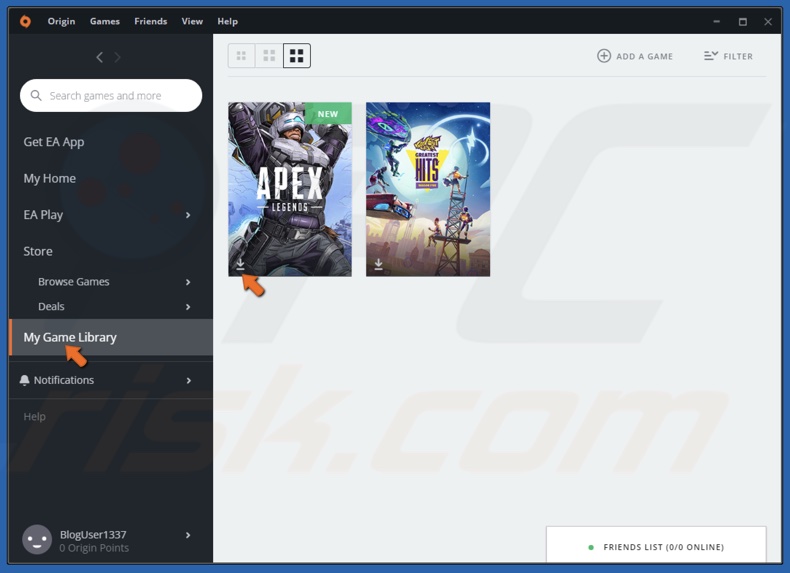Viewport: 790px width, 573px height.
Task: Open BlogUser1337 profile
Action: click(93, 535)
